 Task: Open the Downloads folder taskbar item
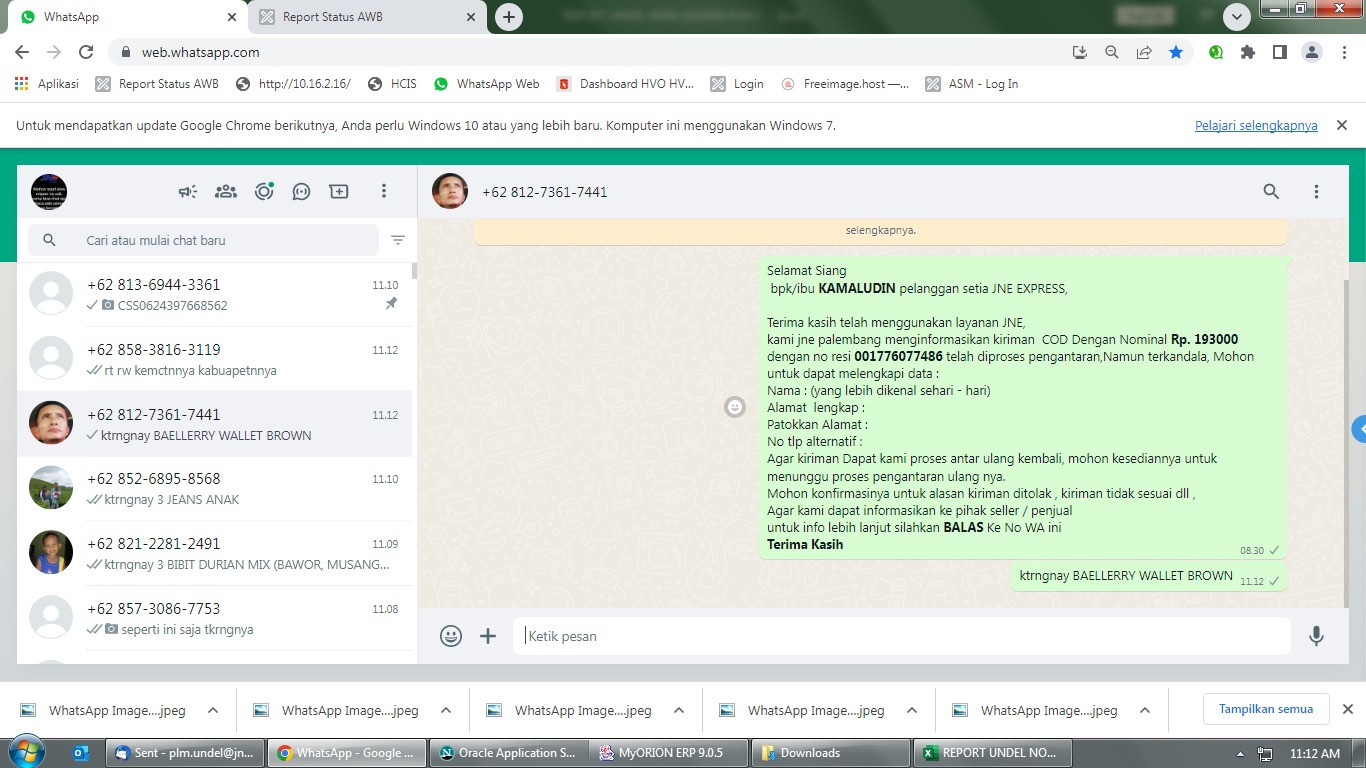point(831,753)
